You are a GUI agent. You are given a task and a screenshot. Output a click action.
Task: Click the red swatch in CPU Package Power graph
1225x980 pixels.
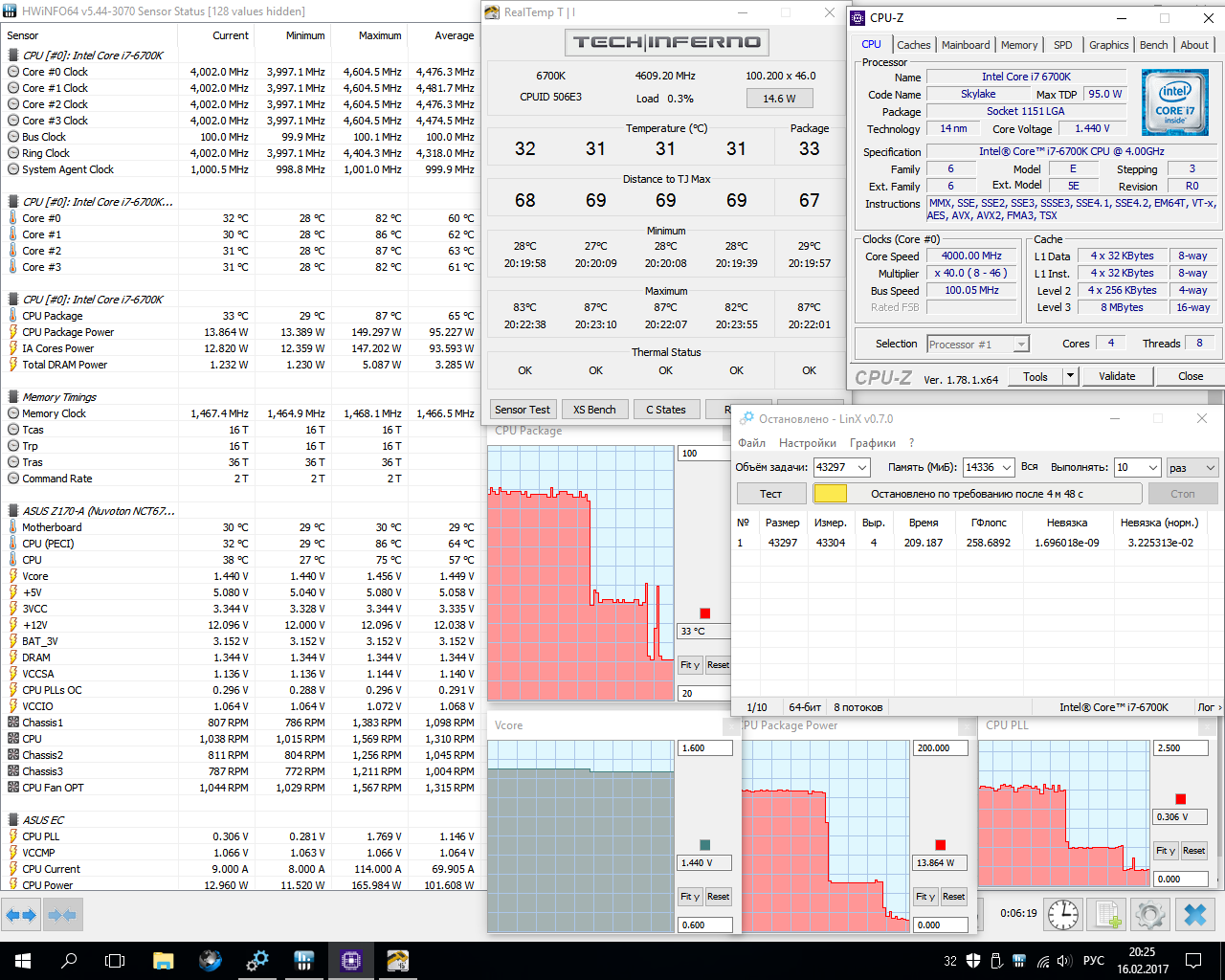(940, 845)
